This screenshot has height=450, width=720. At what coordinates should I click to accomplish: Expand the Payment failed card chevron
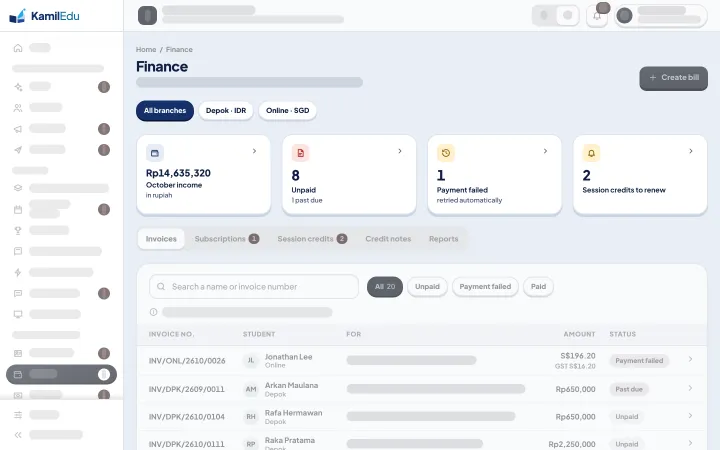(546, 151)
